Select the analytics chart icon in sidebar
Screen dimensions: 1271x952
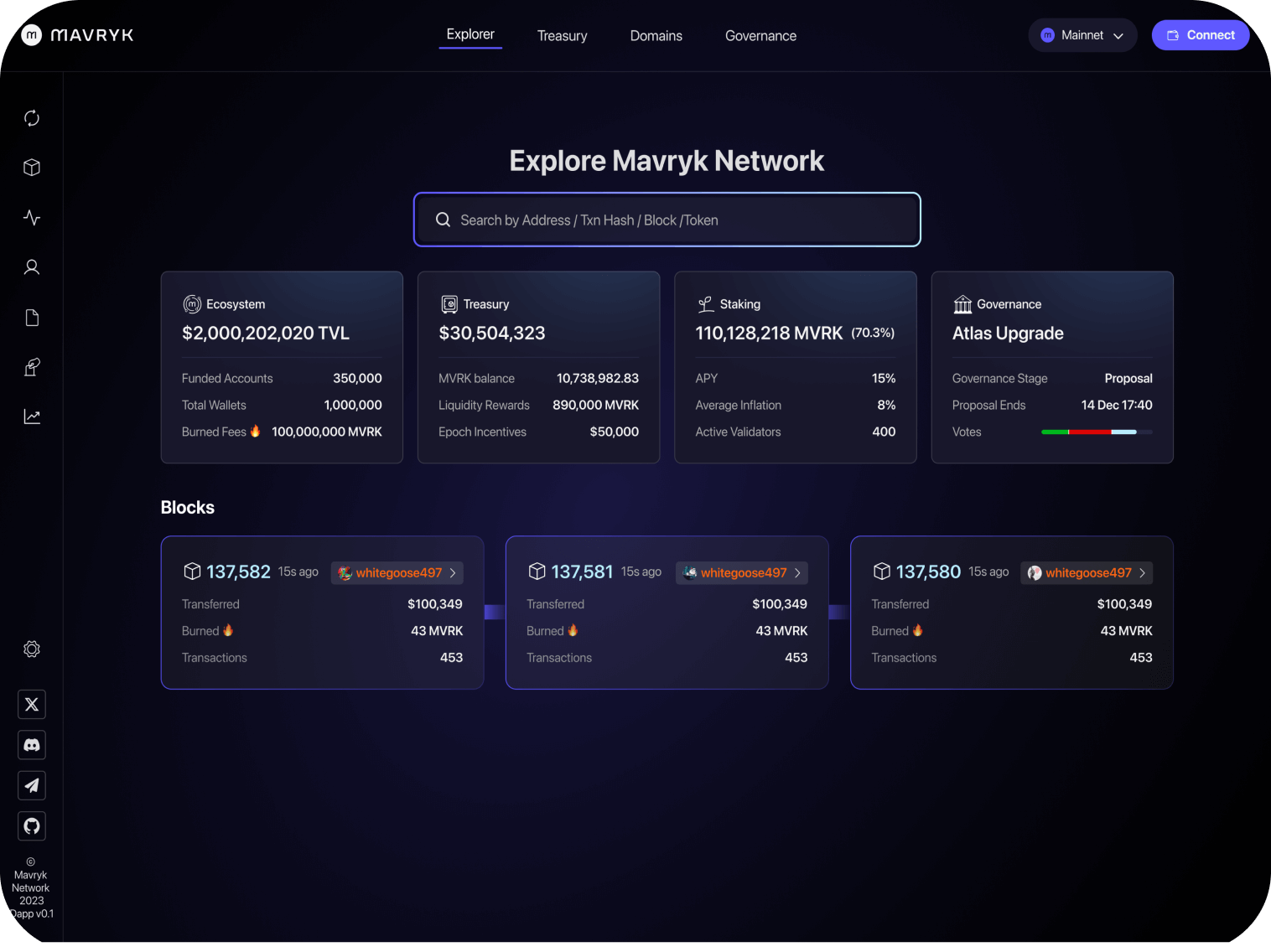coord(31,416)
